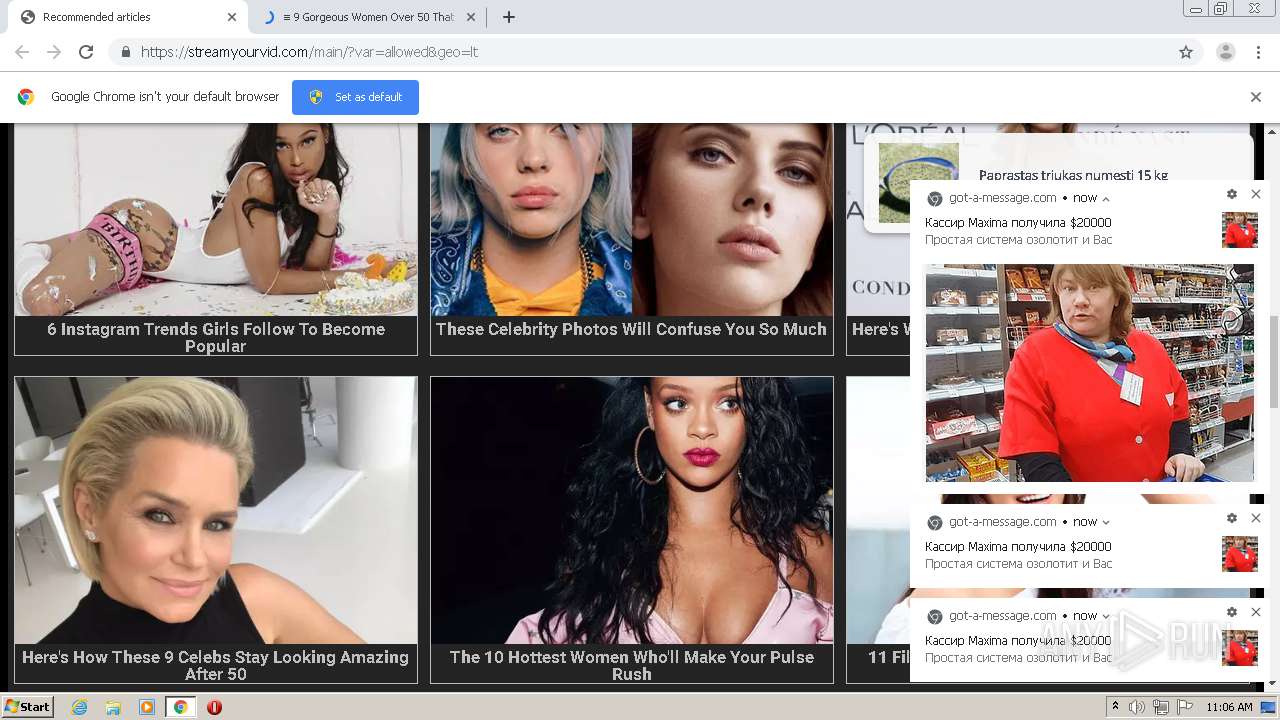Image resolution: width=1280 pixels, height=720 pixels.
Task: Click the blonde woman article image
Action: pyautogui.click(x=216, y=510)
